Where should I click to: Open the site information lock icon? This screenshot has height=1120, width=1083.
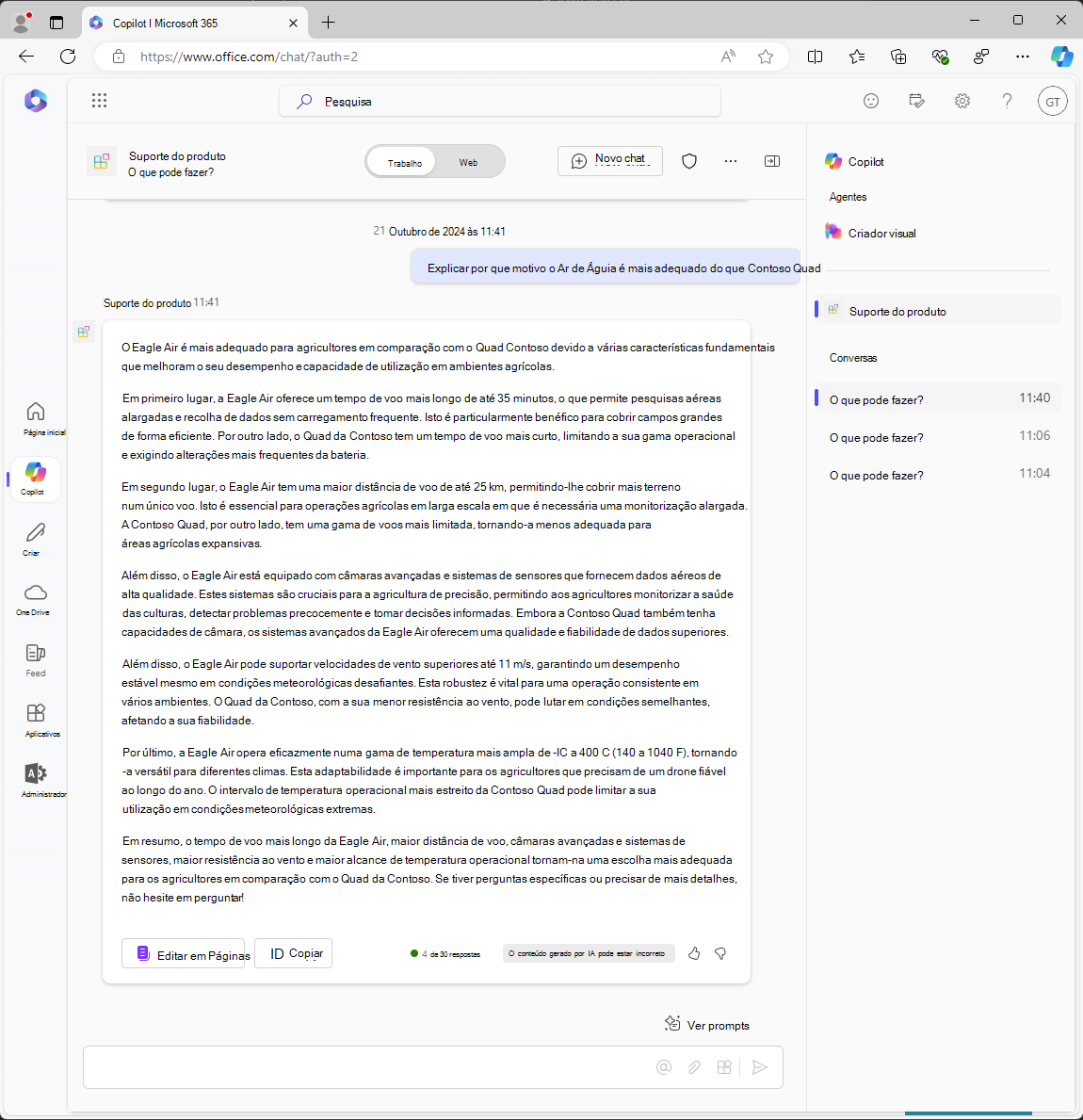pos(119,57)
